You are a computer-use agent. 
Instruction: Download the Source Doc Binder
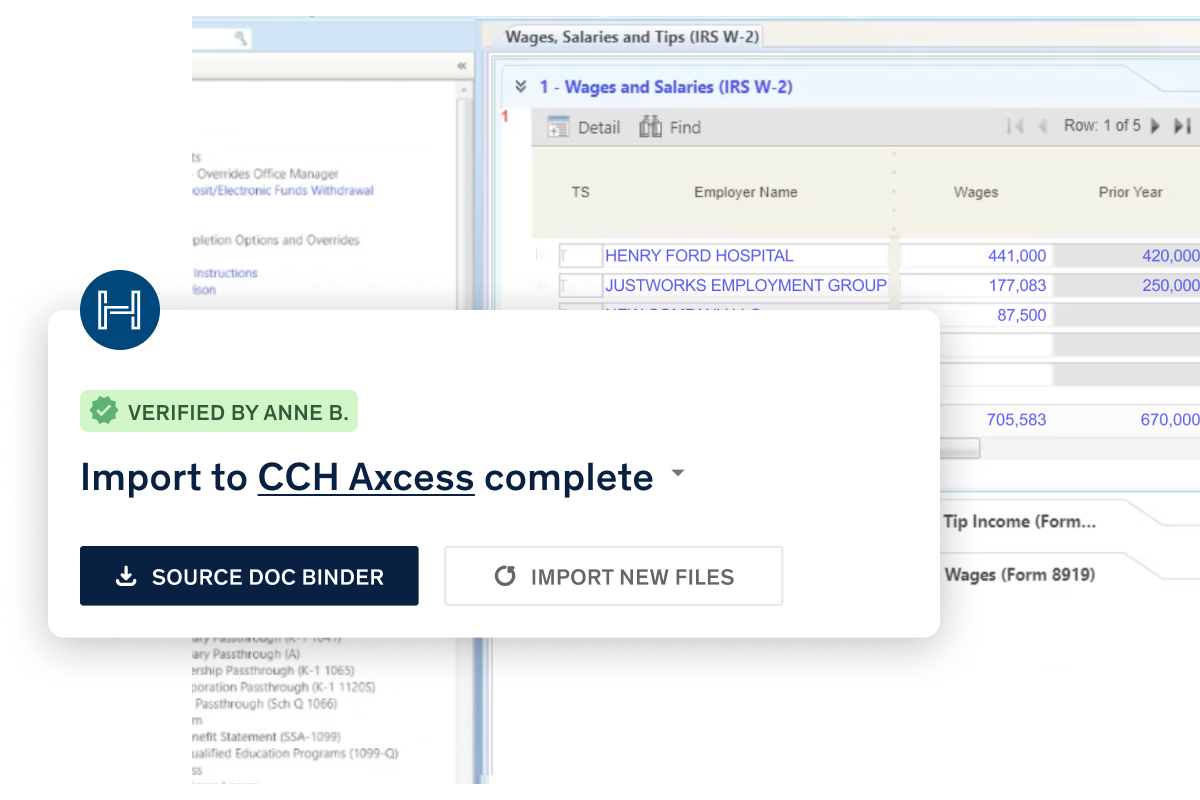(249, 576)
